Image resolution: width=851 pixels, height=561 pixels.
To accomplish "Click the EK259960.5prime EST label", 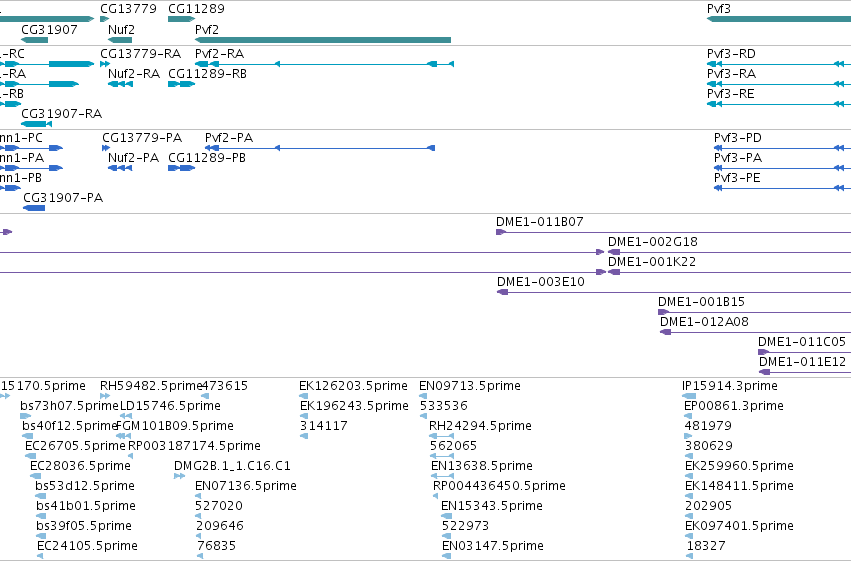I will pyautogui.click(x=739, y=467).
